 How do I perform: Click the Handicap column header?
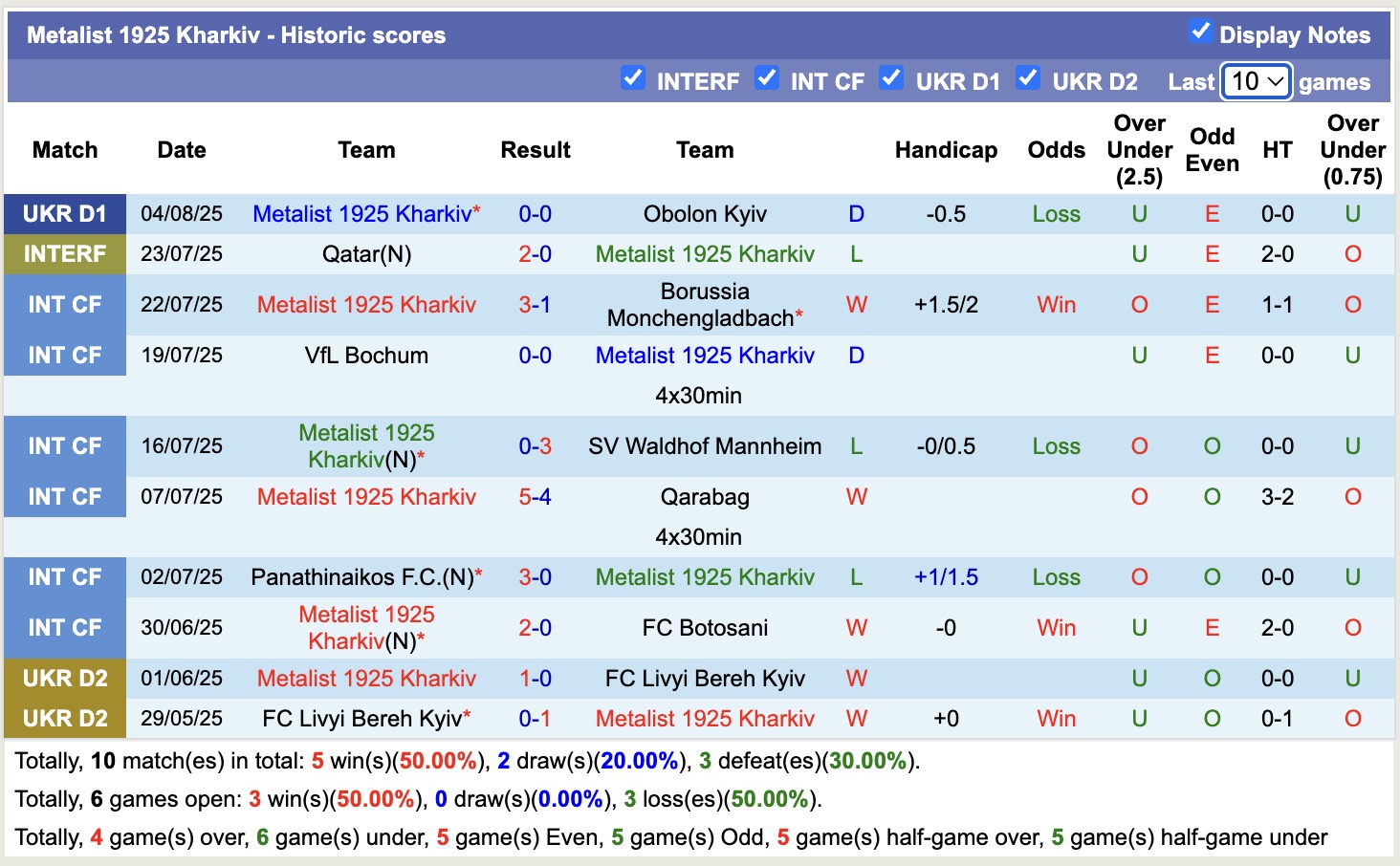946,150
